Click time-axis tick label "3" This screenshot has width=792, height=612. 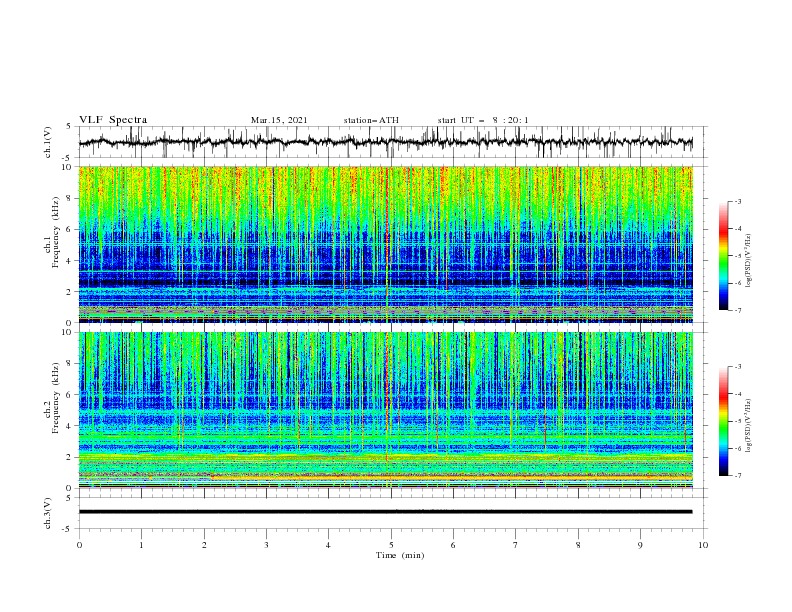click(x=267, y=545)
